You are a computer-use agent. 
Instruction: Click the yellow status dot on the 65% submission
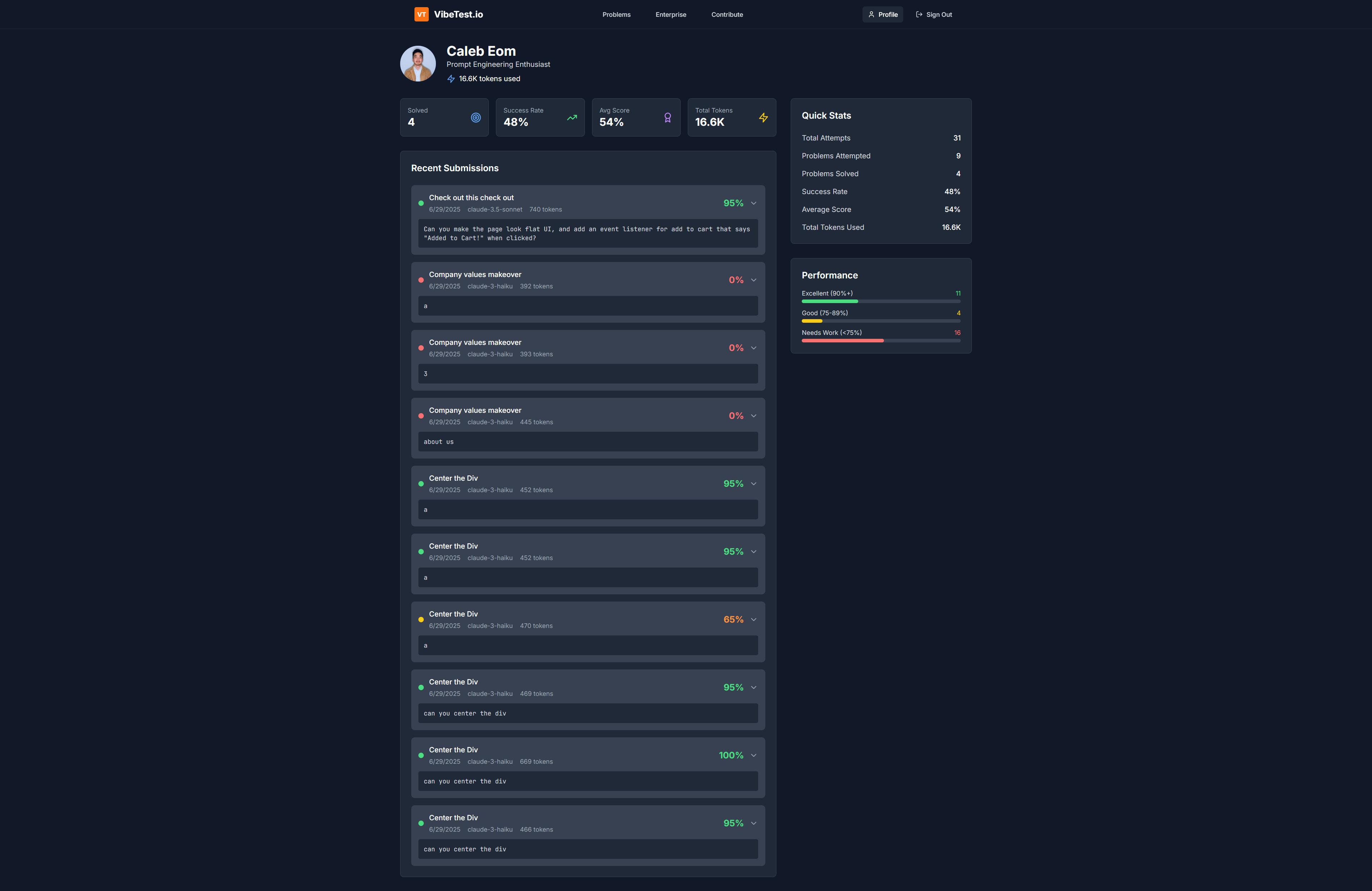(421, 620)
